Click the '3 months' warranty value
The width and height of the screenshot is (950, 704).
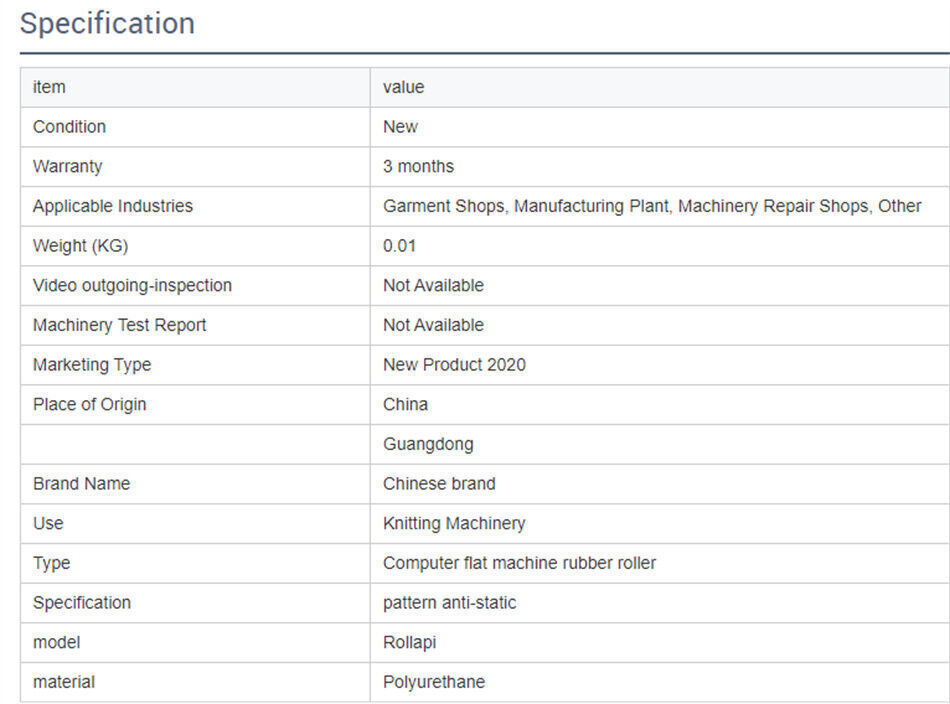(418, 166)
